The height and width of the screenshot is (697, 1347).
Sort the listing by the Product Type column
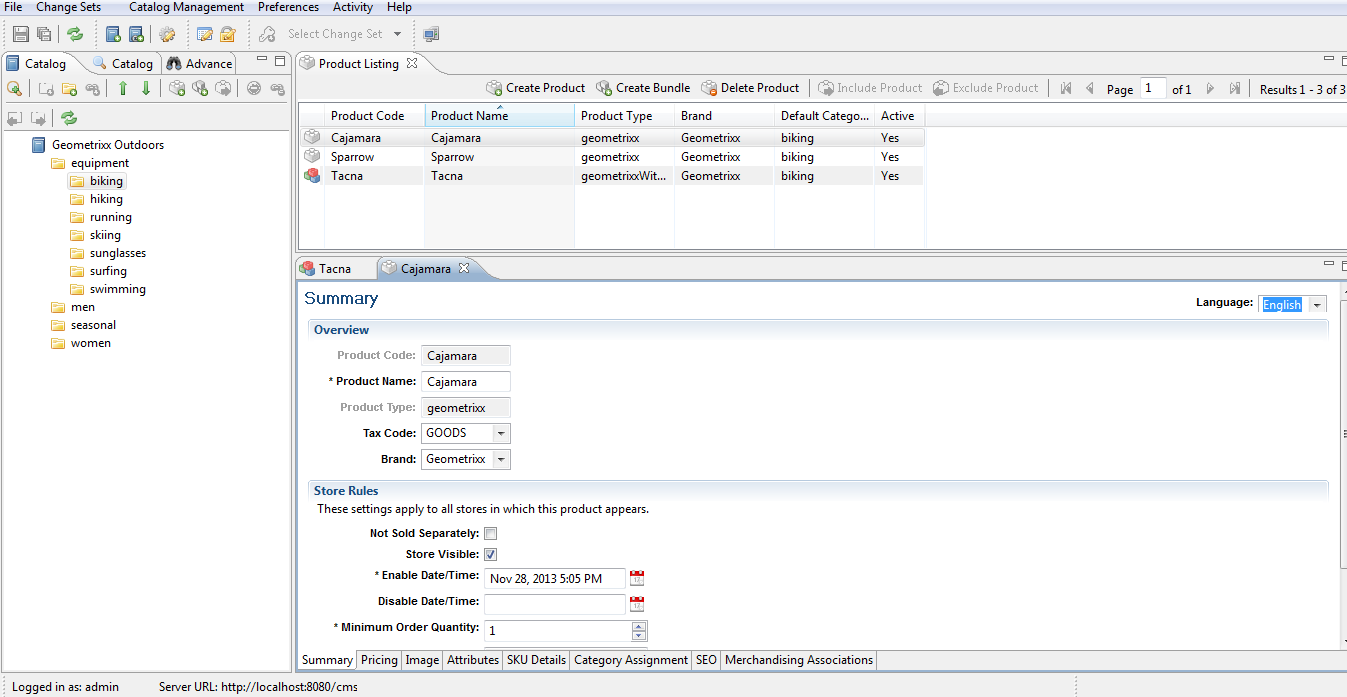(625, 116)
